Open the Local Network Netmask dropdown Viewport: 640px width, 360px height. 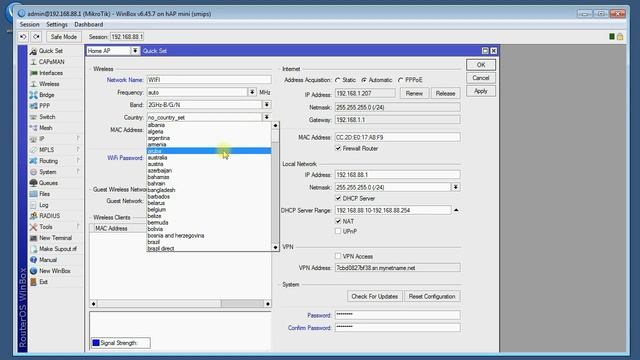[x=456, y=187]
